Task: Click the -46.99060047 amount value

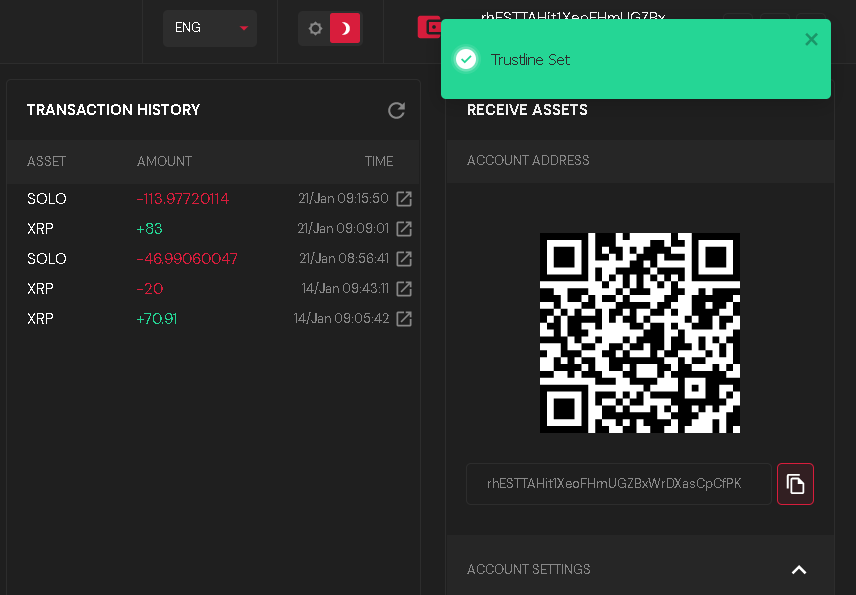Action: [x=187, y=259]
